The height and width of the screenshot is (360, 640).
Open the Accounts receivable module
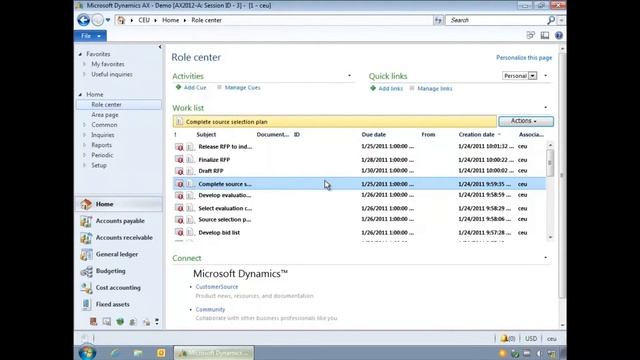118,238
